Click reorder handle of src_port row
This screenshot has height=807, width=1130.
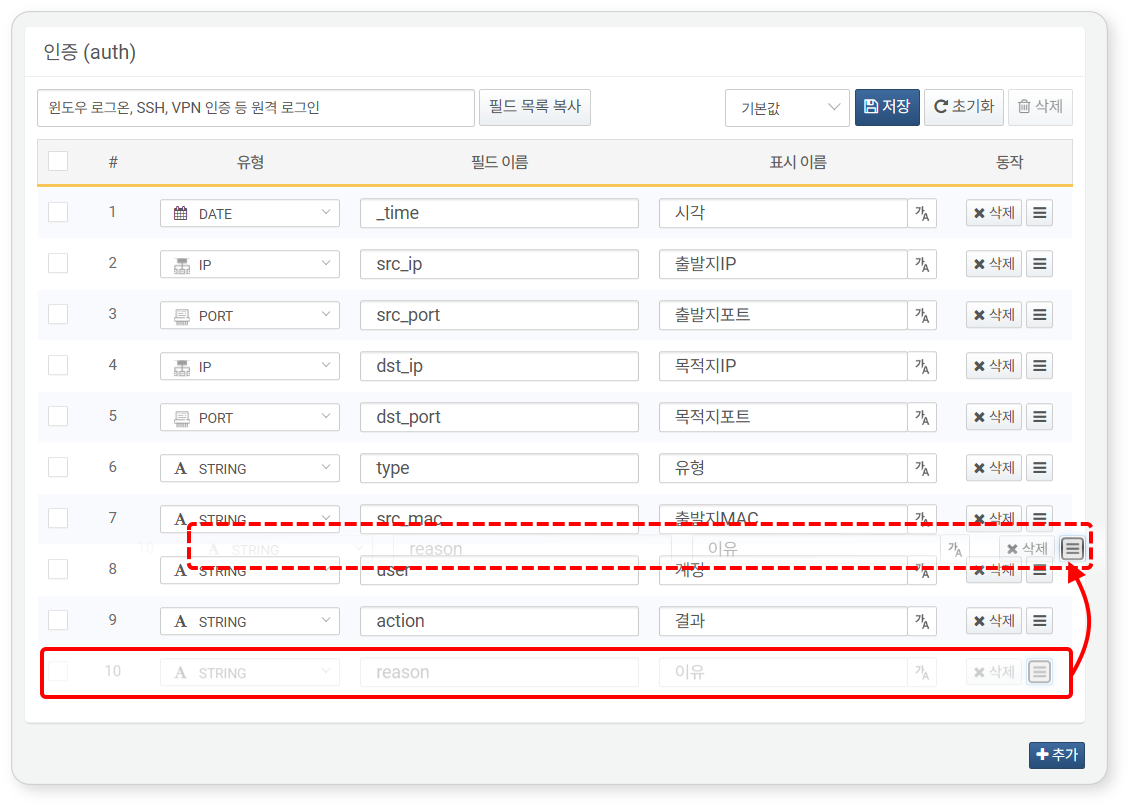(x=1039, y=315)
